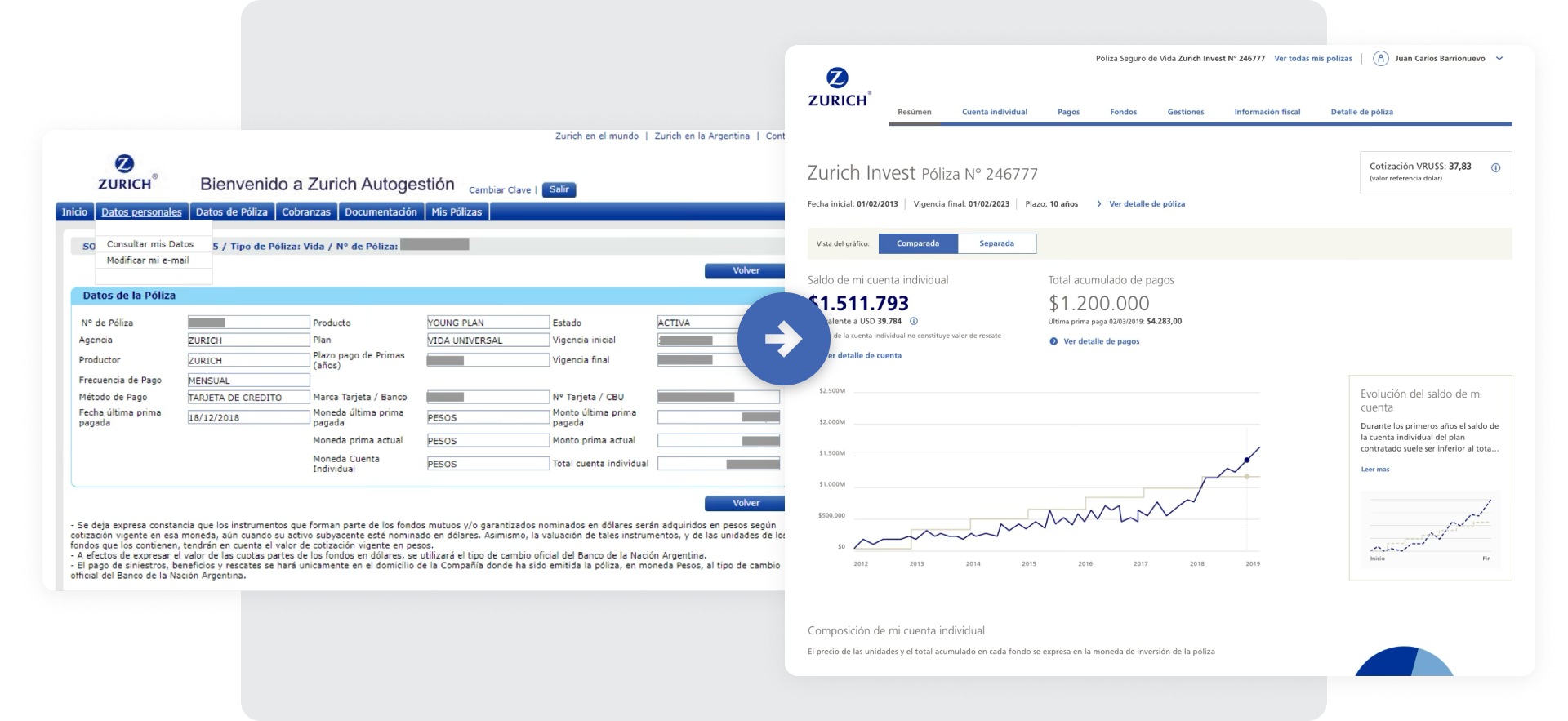Click the $1.200.000 total acumulado amount
This screenshot has height=721, width=1568.
(x=1098, y=304)
